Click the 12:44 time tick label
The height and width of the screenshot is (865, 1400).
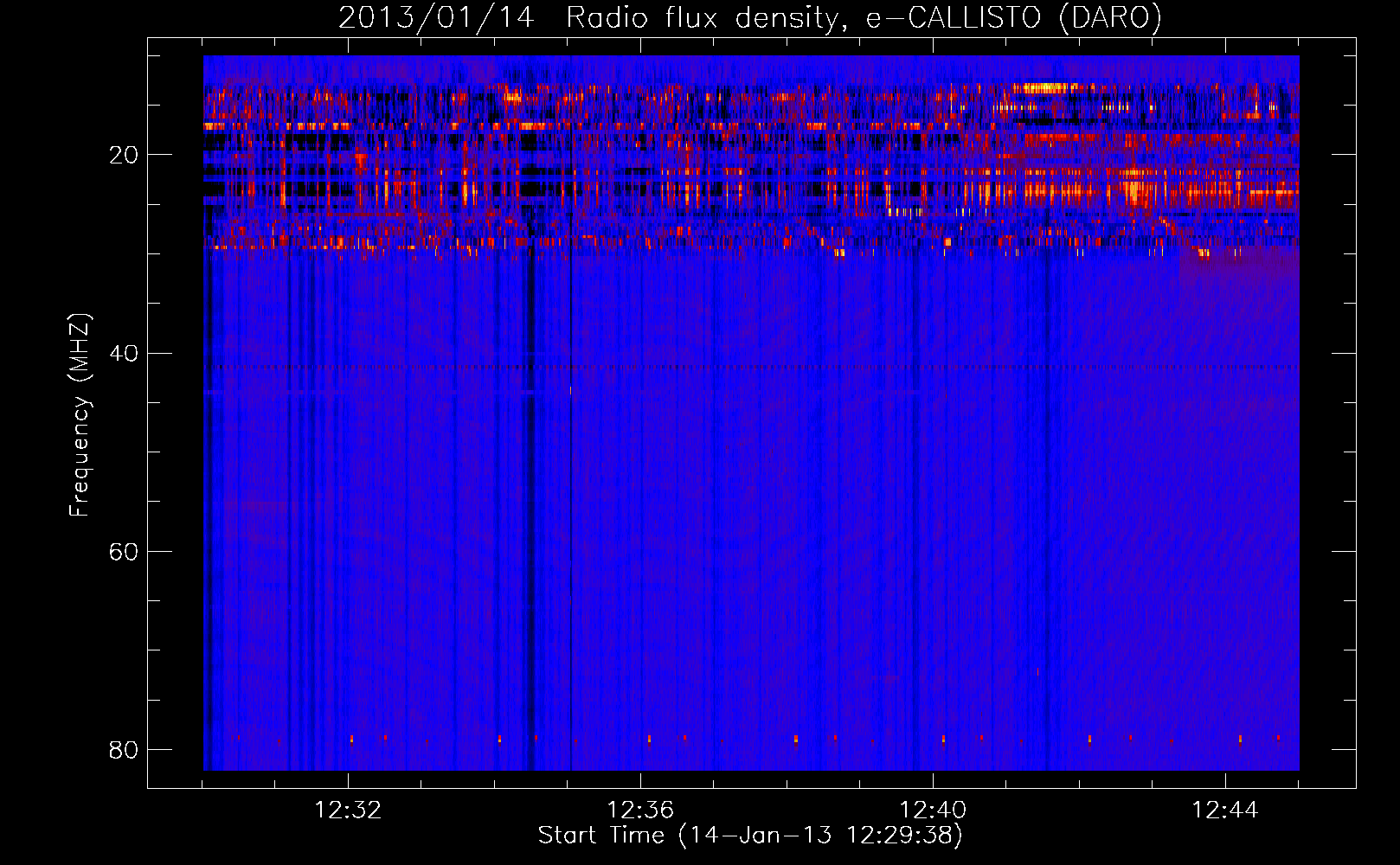click(1224, 811)
